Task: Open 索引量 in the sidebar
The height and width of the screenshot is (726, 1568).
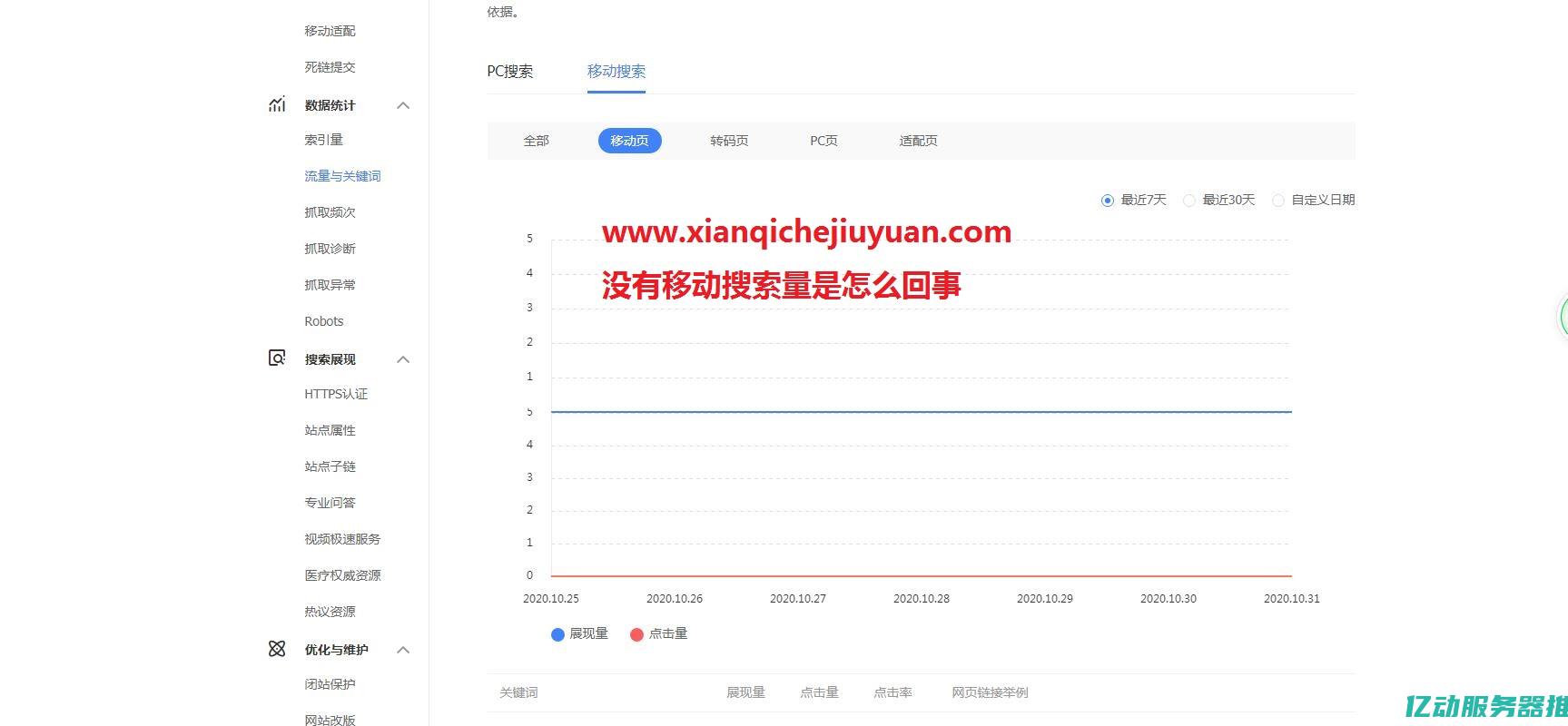Action: 323,140
